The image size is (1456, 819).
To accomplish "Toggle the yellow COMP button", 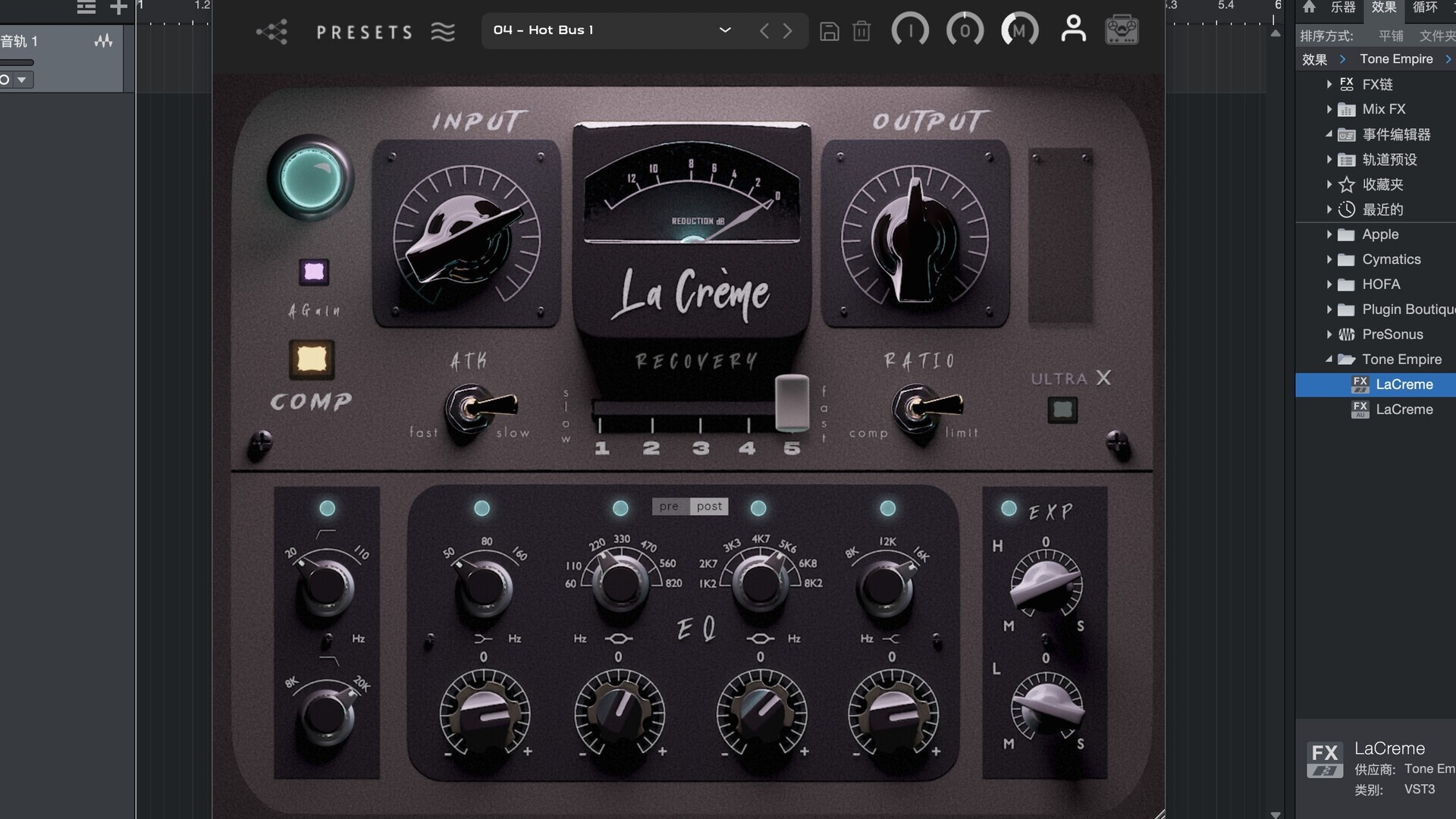I will click(312, 359).
